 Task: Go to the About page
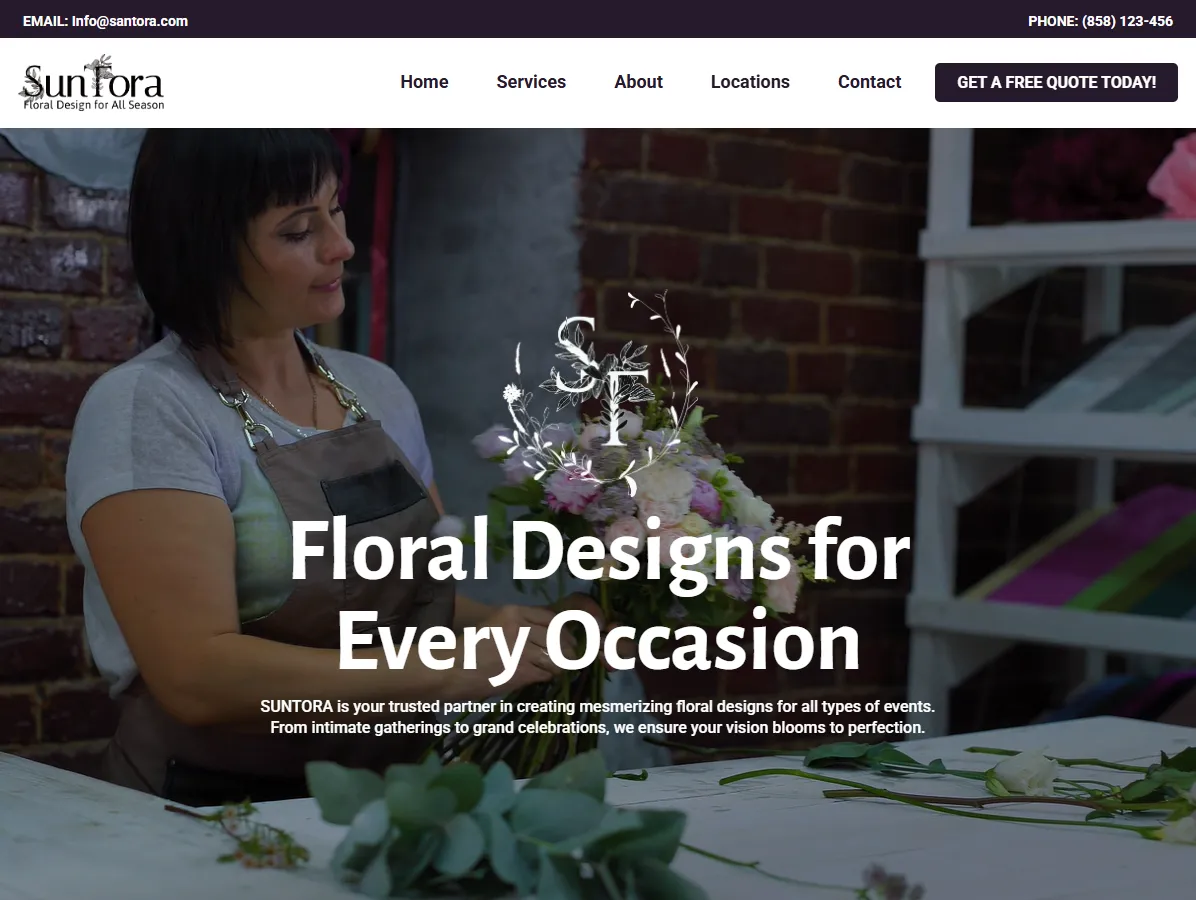638,82
